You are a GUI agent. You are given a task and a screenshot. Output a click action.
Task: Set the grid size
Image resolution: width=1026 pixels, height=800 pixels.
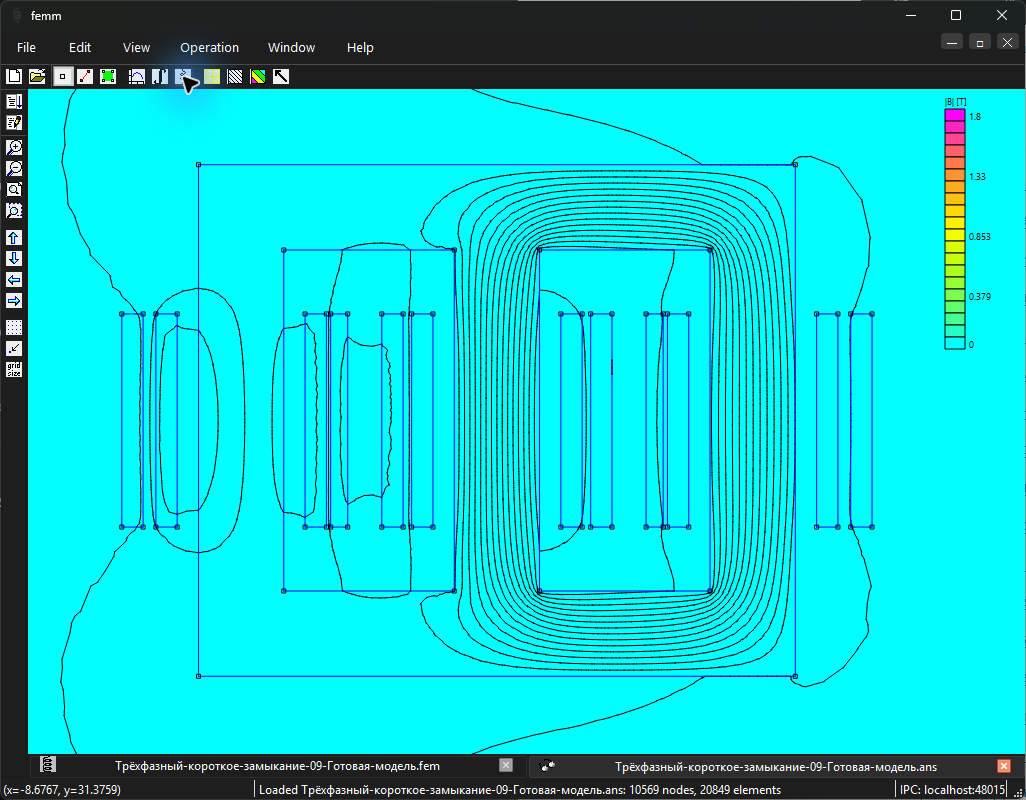coord(14,369)
